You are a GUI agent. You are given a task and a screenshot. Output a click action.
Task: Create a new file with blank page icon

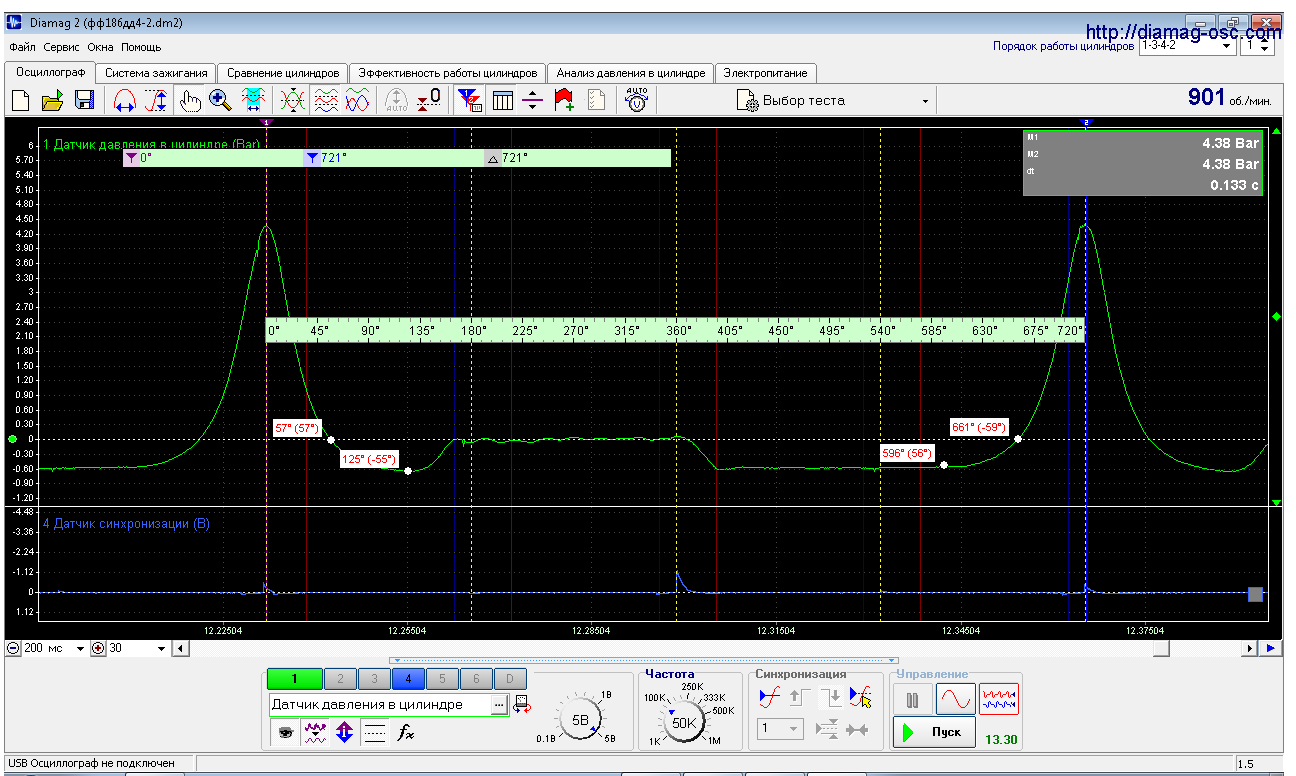coord(21,100)
